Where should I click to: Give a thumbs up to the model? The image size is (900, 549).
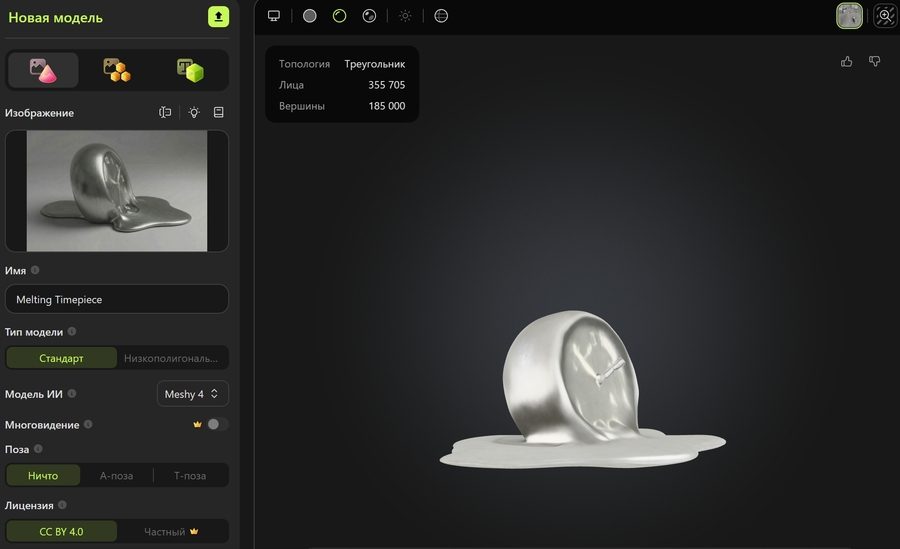(x=847, y=61)
